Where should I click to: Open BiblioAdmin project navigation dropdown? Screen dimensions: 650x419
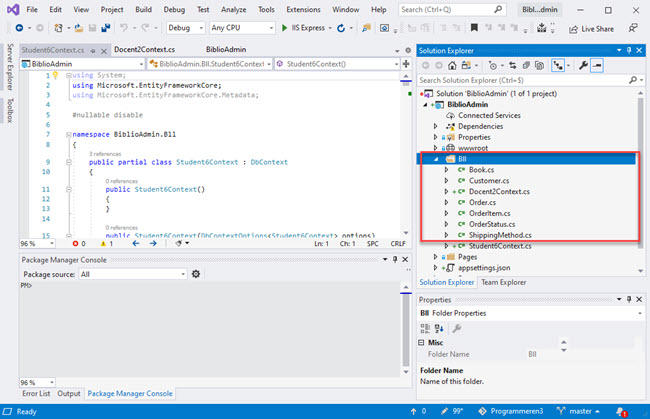click(x=82, y=64)
